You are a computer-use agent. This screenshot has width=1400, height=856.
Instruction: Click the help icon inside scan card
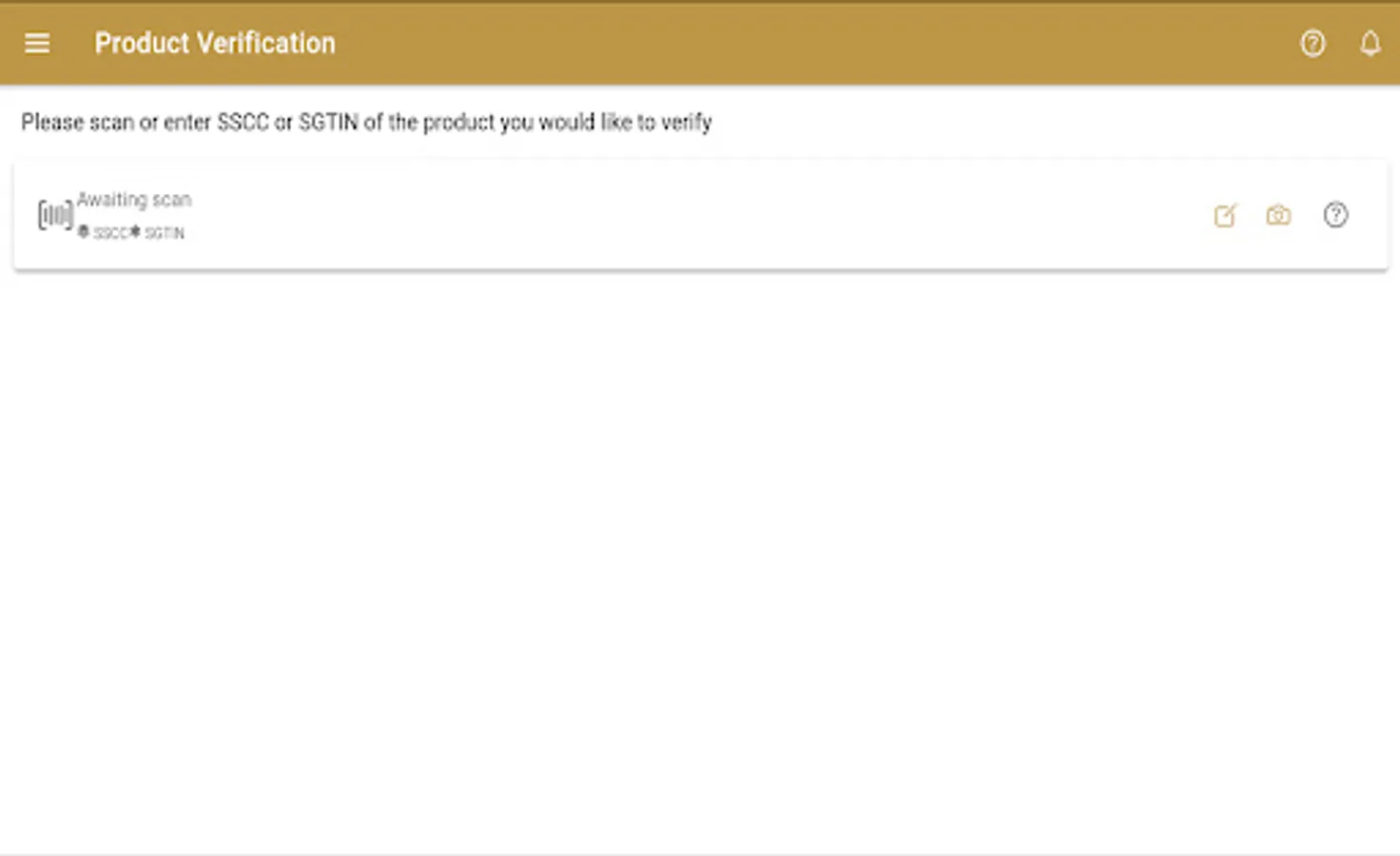1335,215
